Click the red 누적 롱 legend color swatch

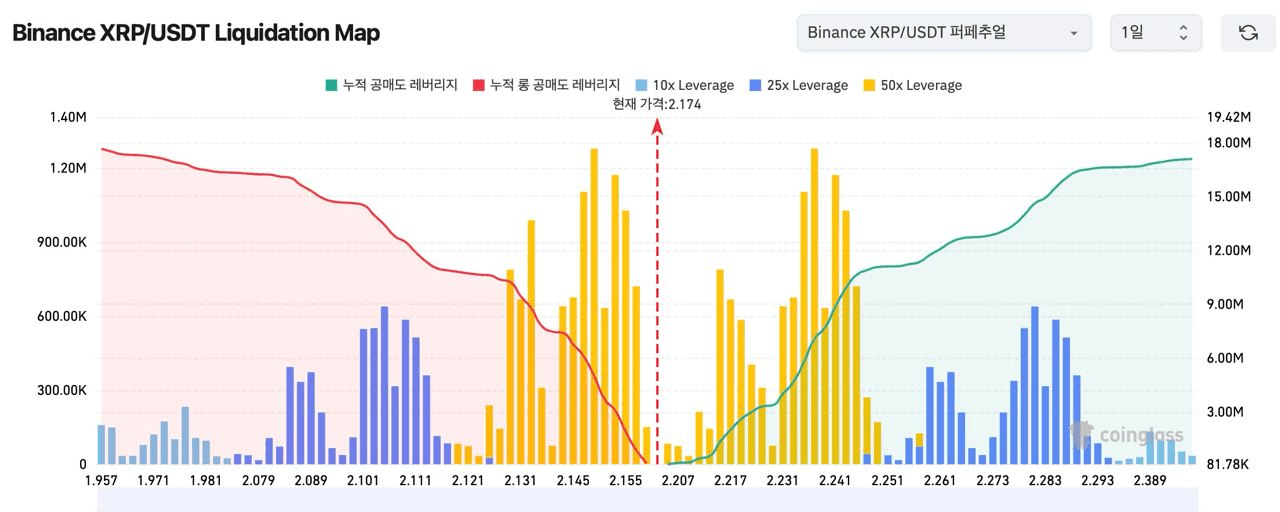coord(479,85)
